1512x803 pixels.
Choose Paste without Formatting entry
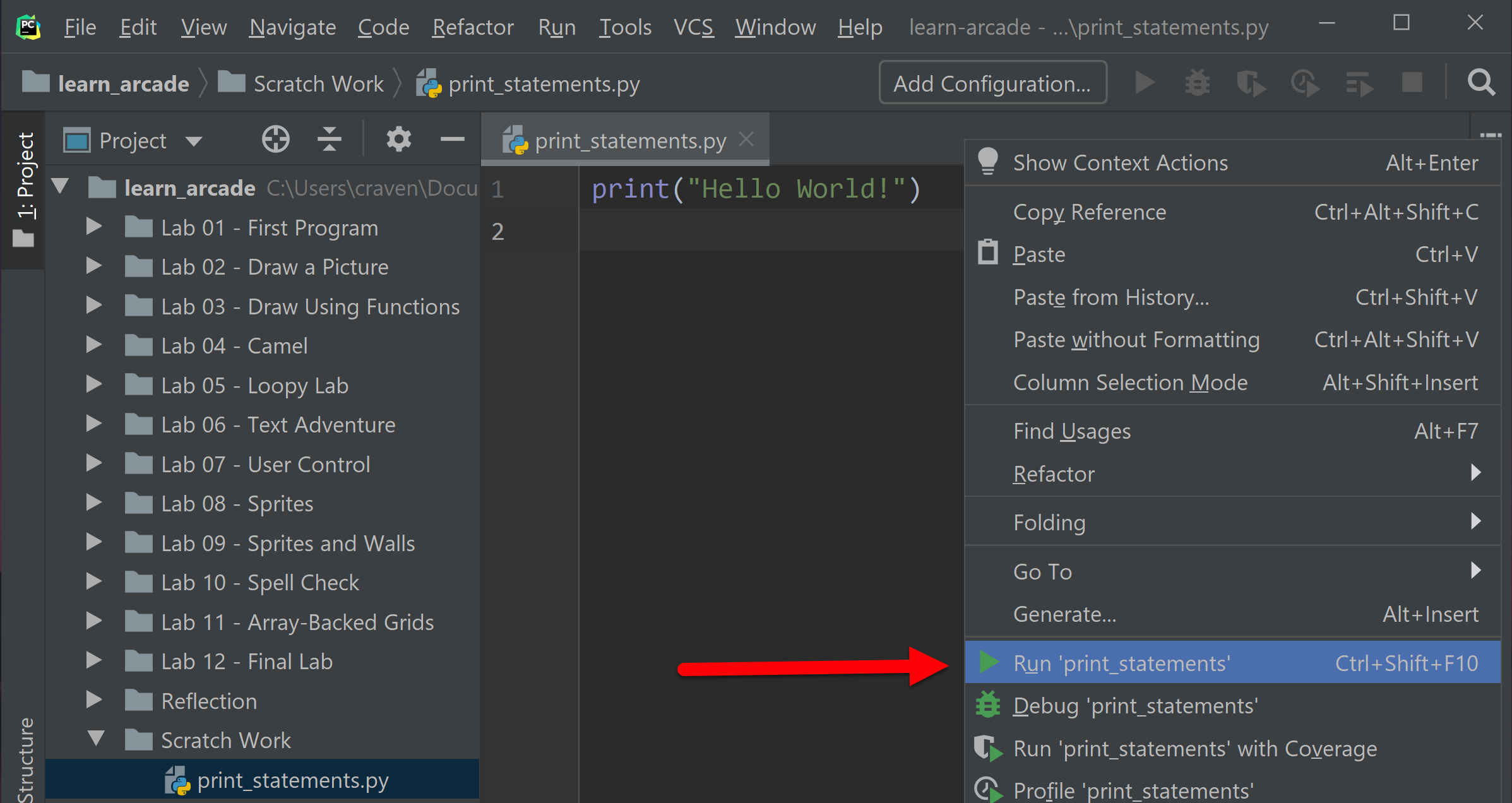tap(1232, 340)
